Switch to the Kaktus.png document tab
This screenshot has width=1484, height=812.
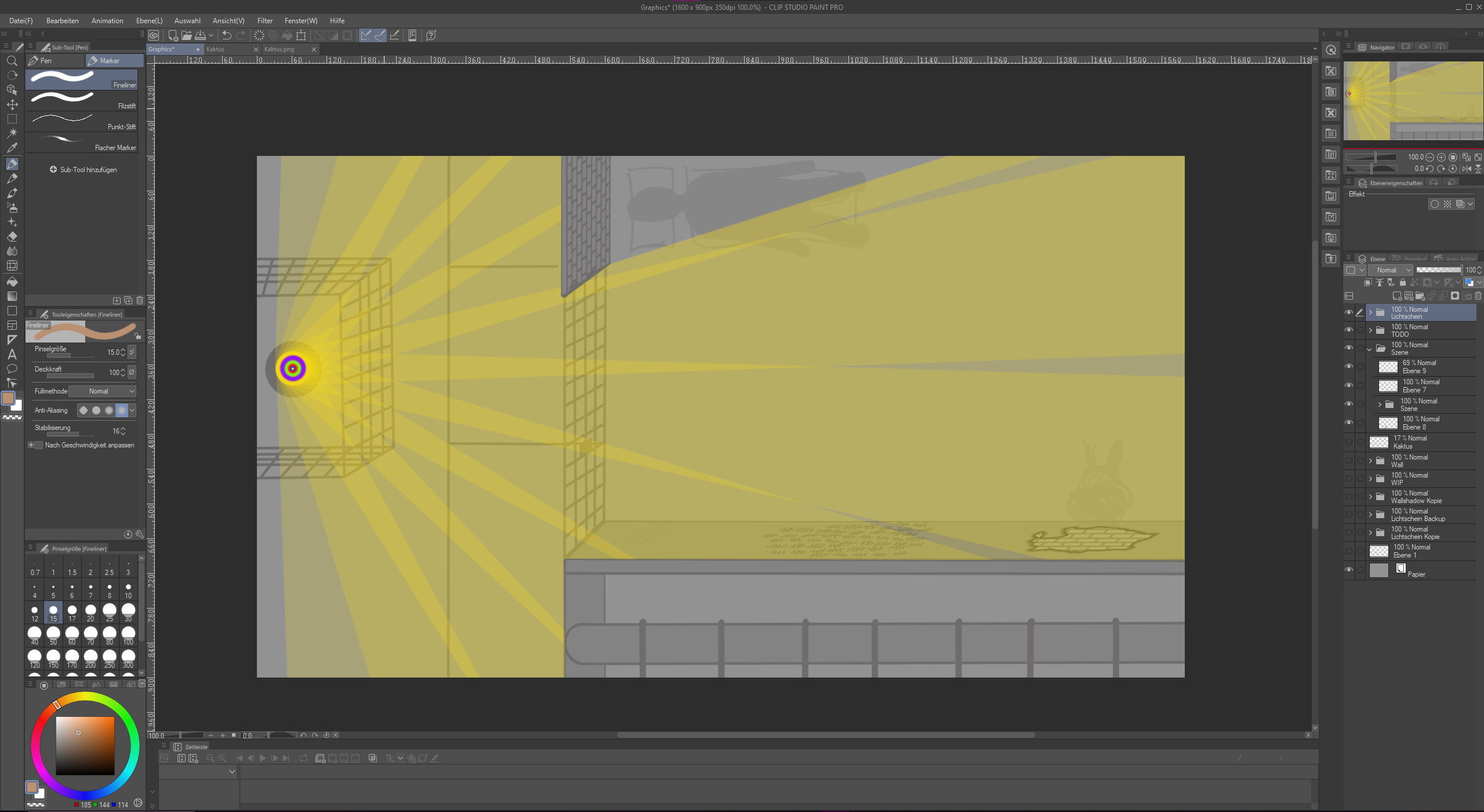280,49
